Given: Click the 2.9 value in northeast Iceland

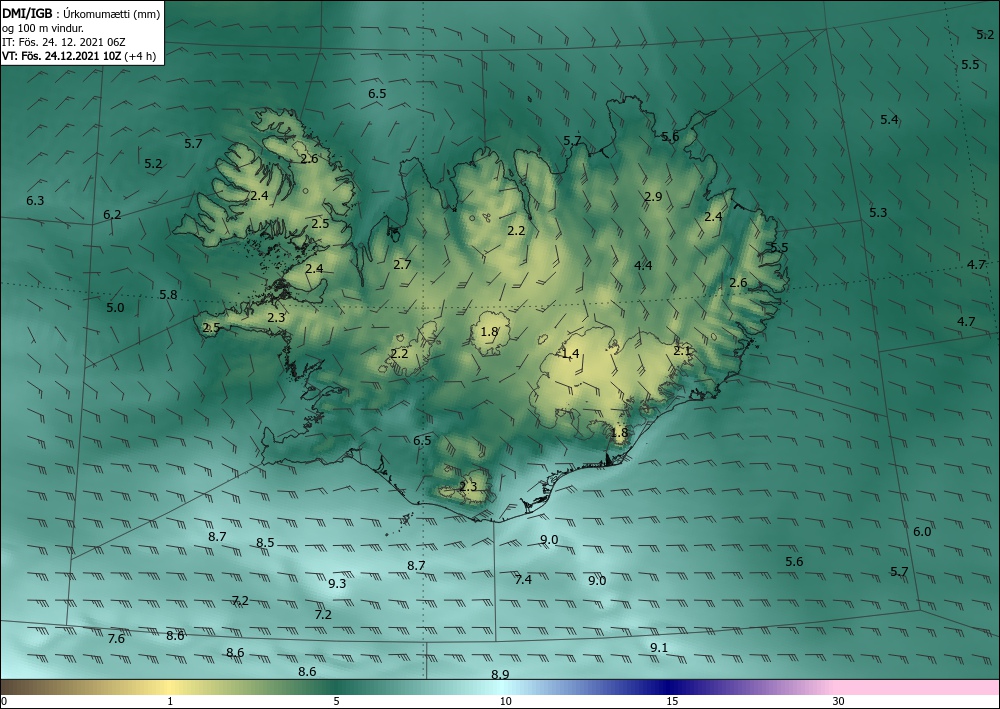Looking at the screenshot, I should pos(653,196).
